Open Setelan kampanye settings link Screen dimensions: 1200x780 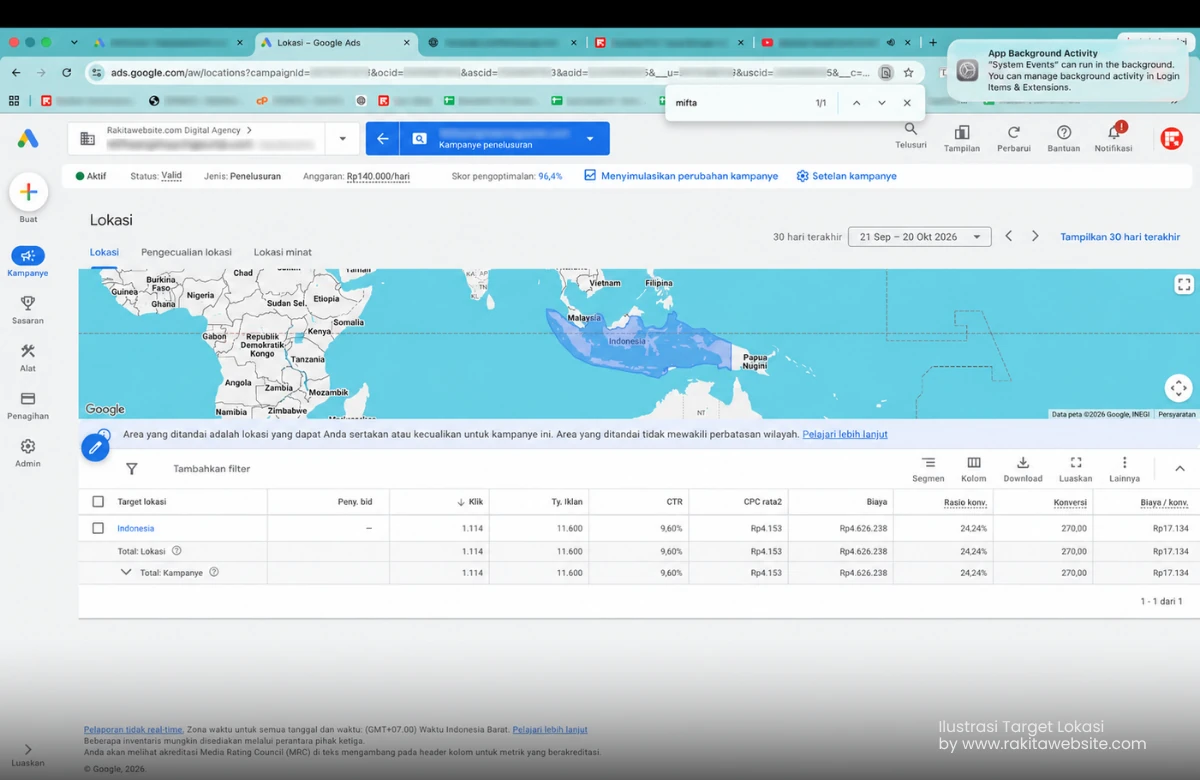click(x=847, y=176)
